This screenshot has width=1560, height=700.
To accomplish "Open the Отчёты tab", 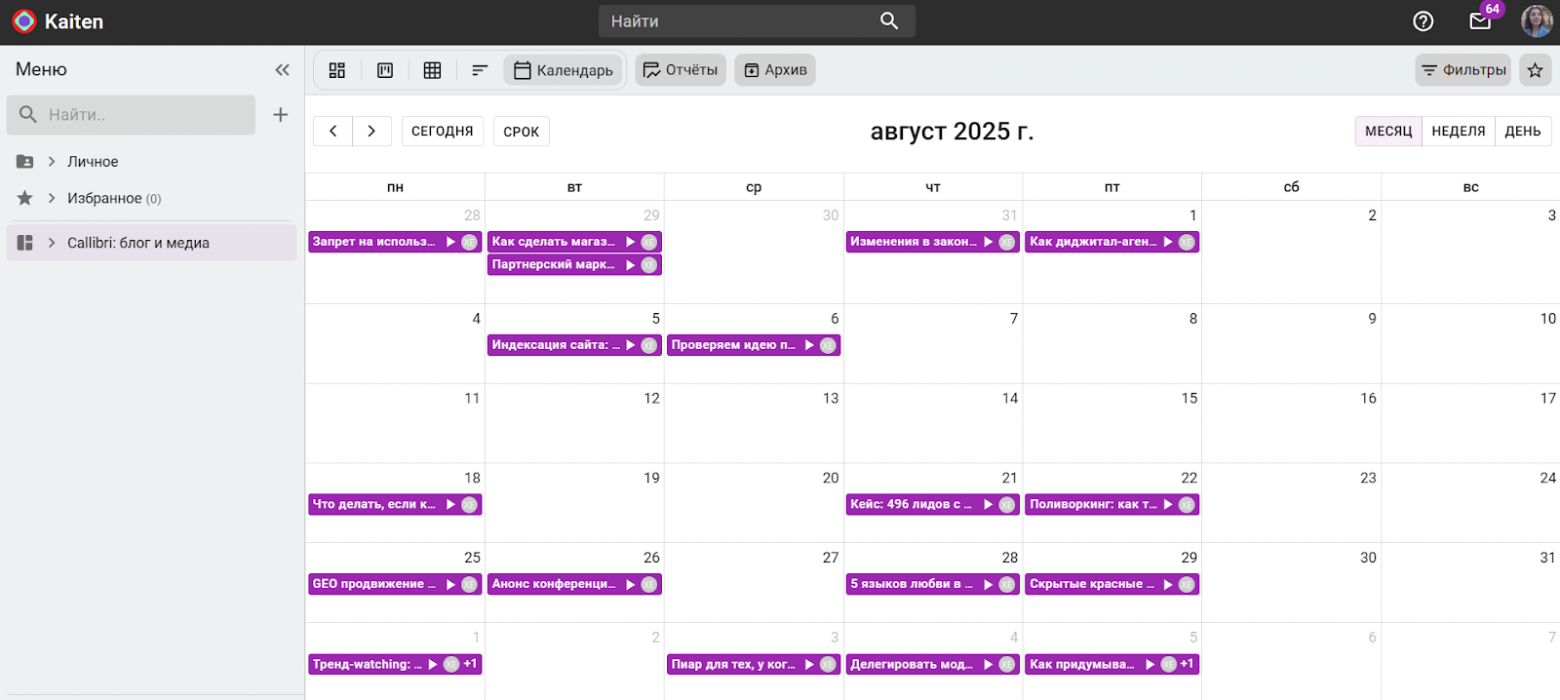I will (680, 70).
